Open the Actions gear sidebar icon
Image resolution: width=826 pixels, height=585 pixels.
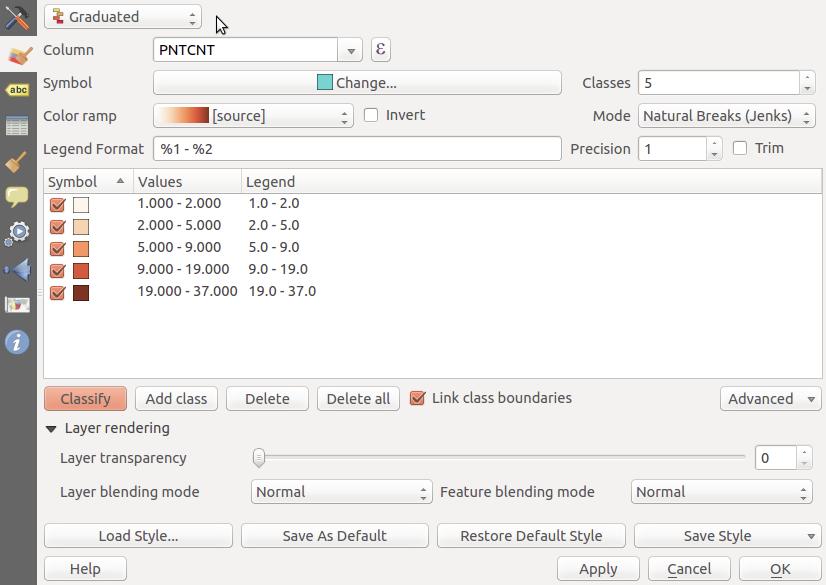[17, 233]
